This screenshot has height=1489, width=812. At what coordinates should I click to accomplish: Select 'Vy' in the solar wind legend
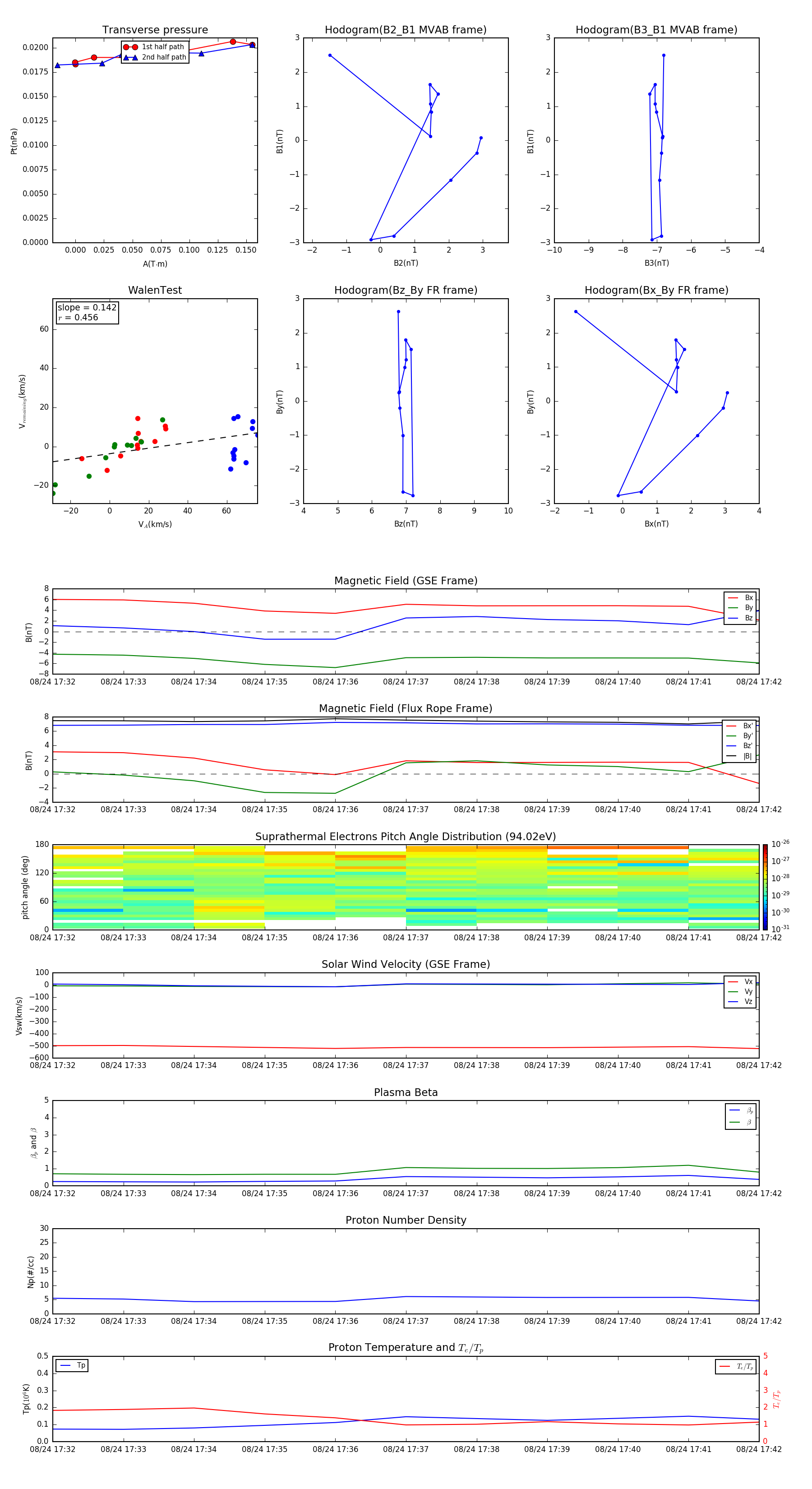[x=740, y=991]
